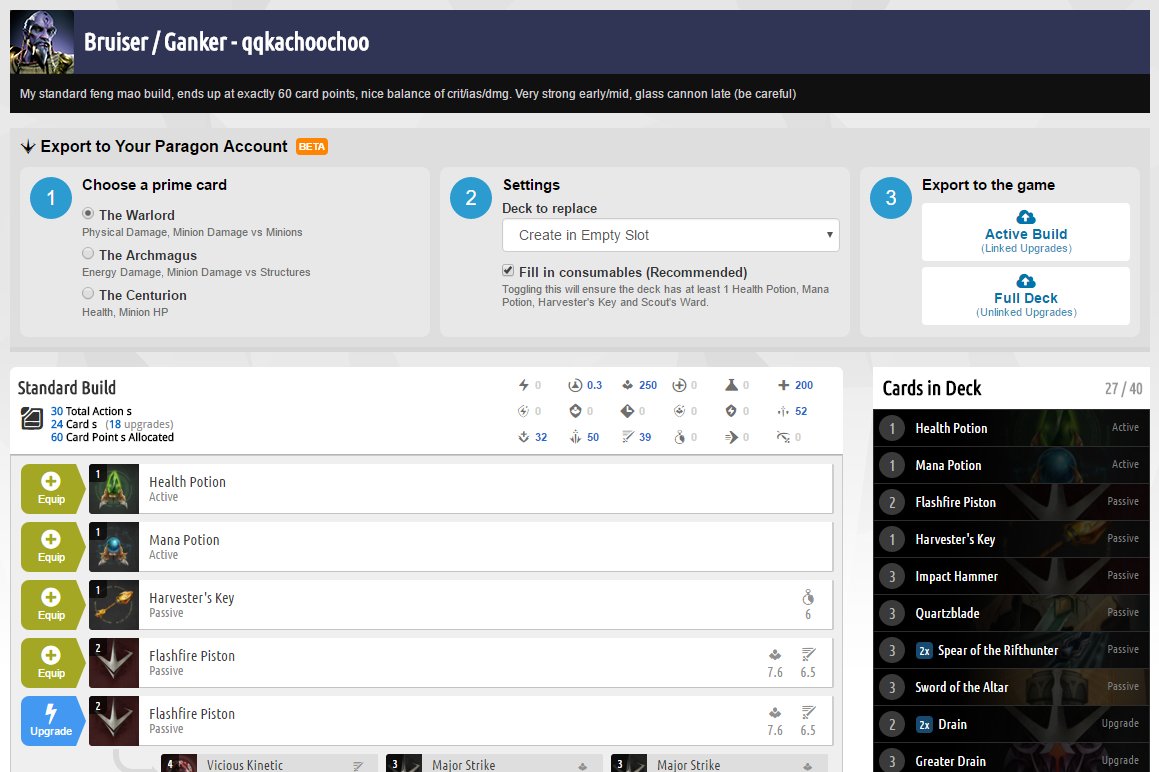This screenshot has height=772, width=1159.
Task: Click the physical damage stat icon showing 250
Action: tap(628, 385)
